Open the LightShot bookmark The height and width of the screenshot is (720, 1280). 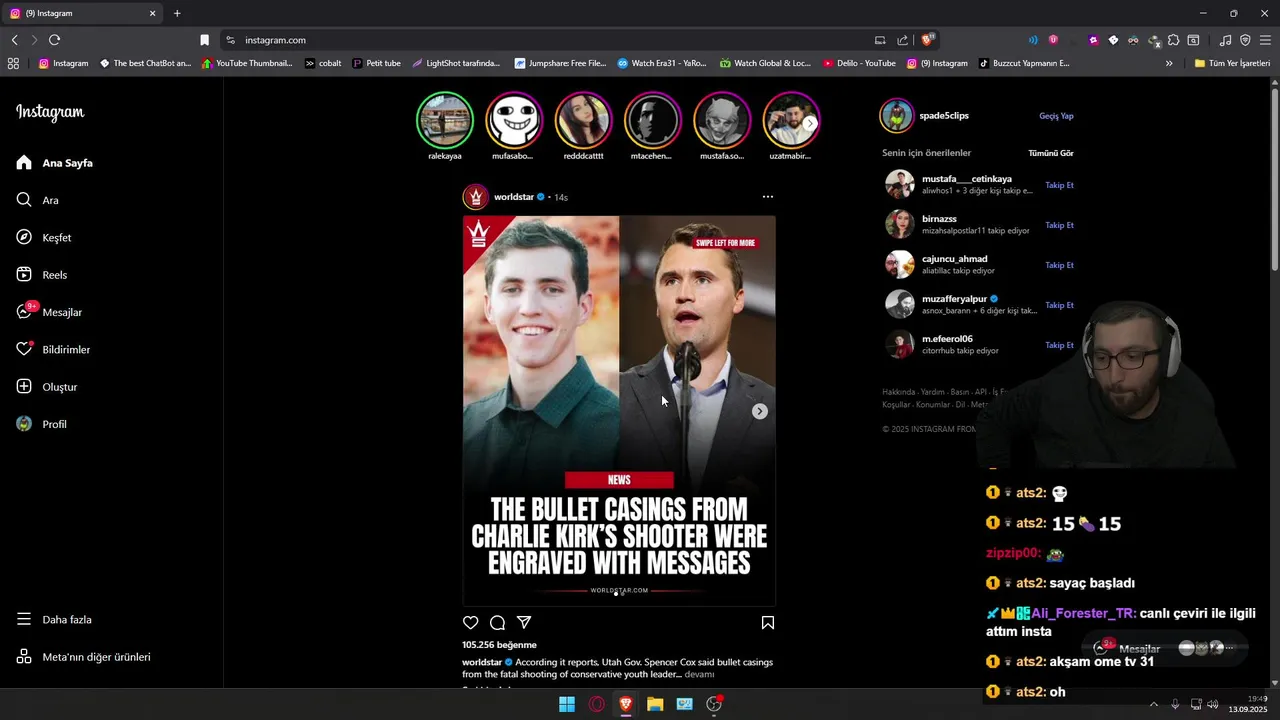click(456, 63)
